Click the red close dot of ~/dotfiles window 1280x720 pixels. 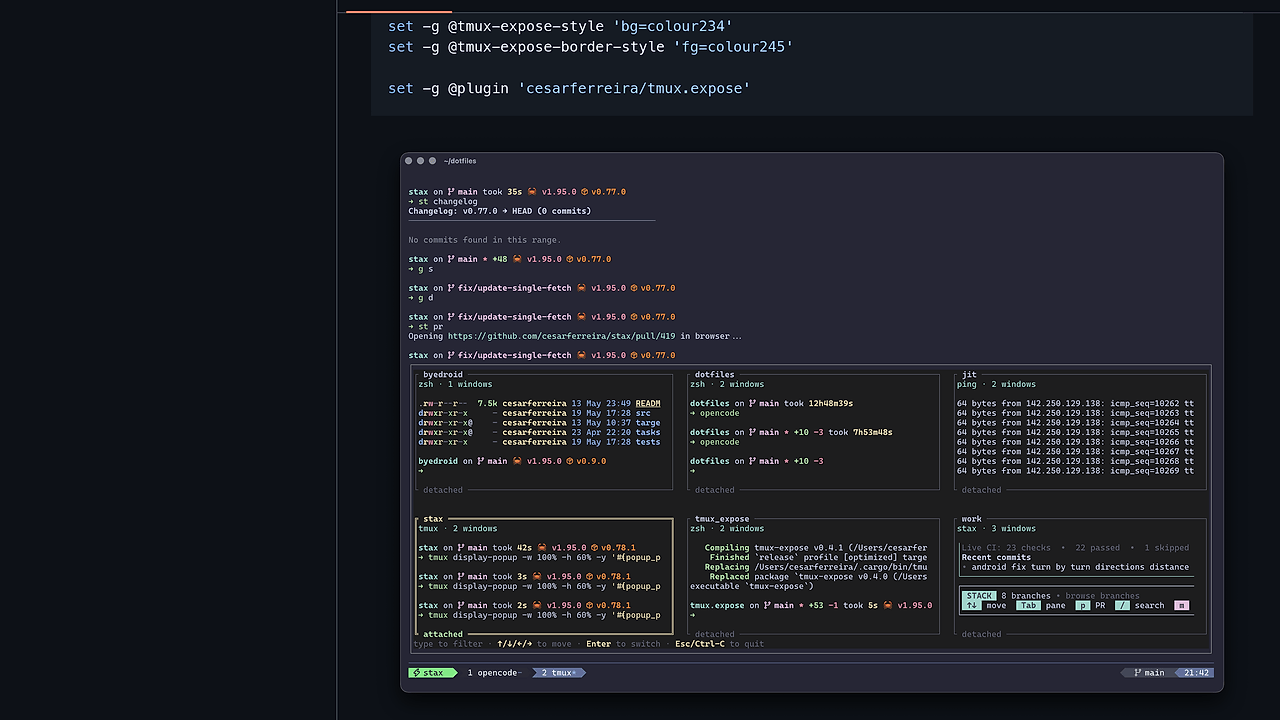click(409, 161)
